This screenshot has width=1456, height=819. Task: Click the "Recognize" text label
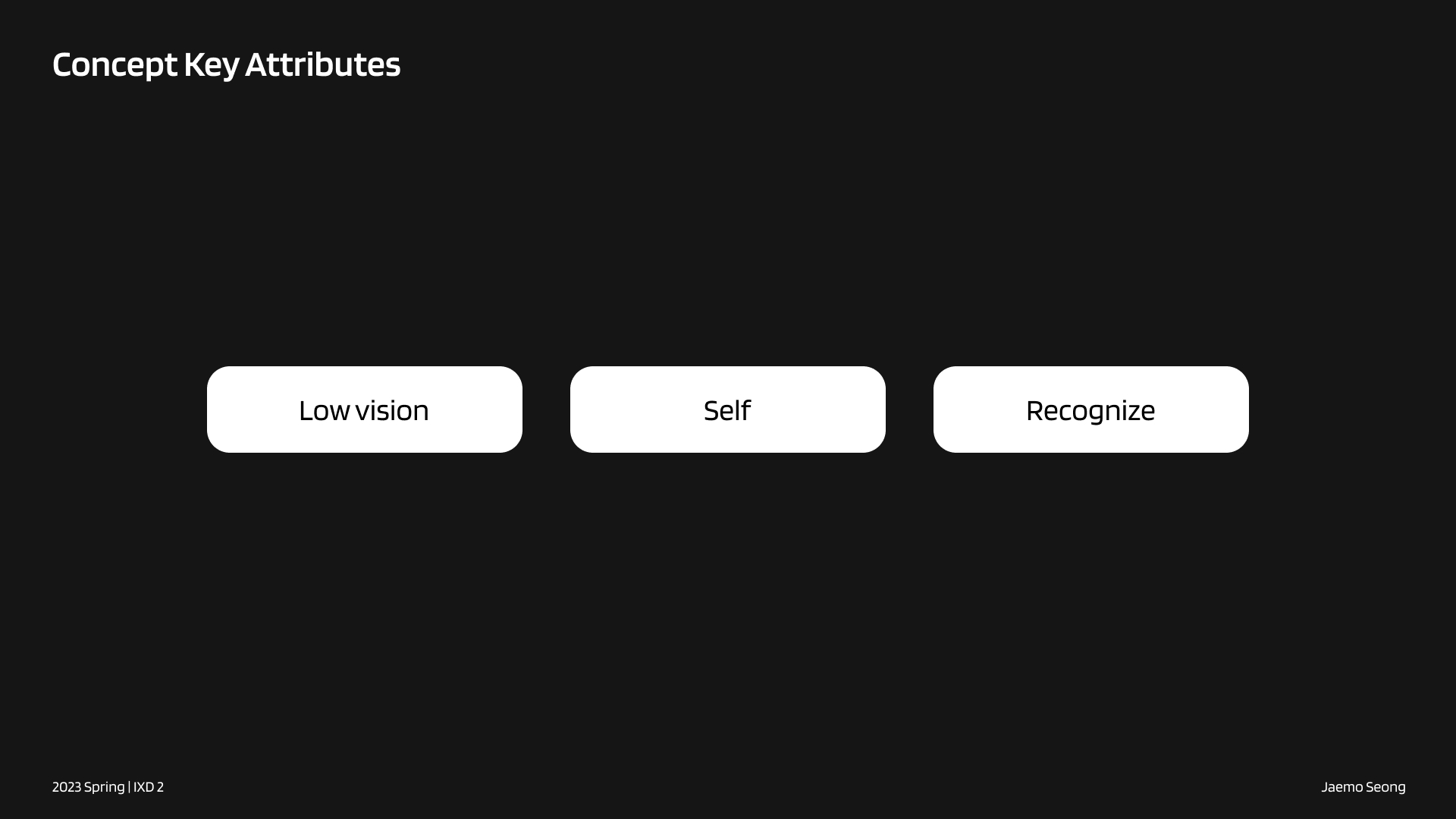click(x=1090, y=411)
